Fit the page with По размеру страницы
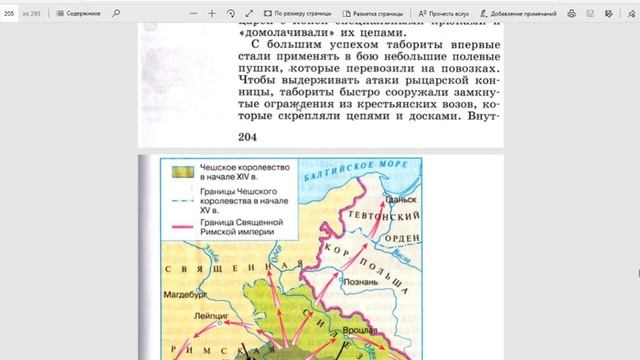640x360 pixels. (298, 13)
